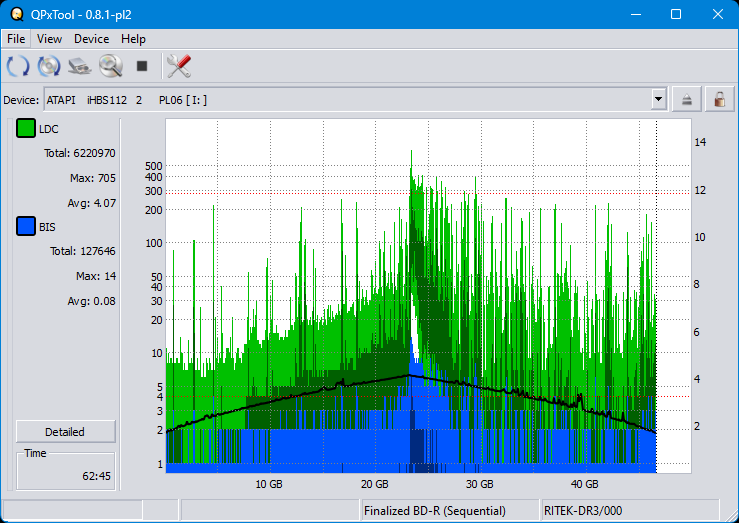Start the disc scan with magnifier icon
Viewport: 739px width, 523px height.
(110, 67)
